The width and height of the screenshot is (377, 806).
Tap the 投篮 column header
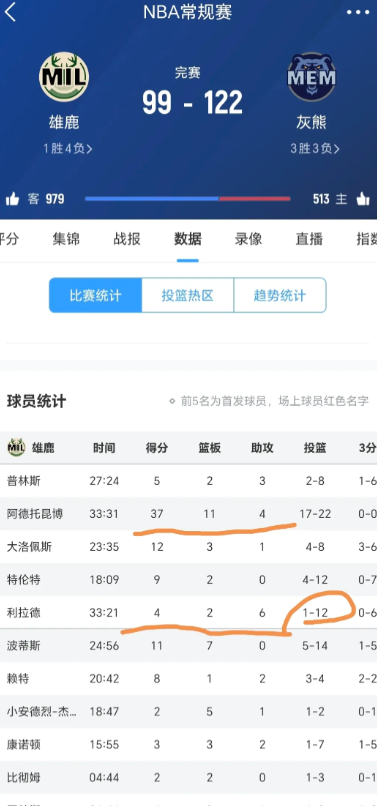coord(315,448)
